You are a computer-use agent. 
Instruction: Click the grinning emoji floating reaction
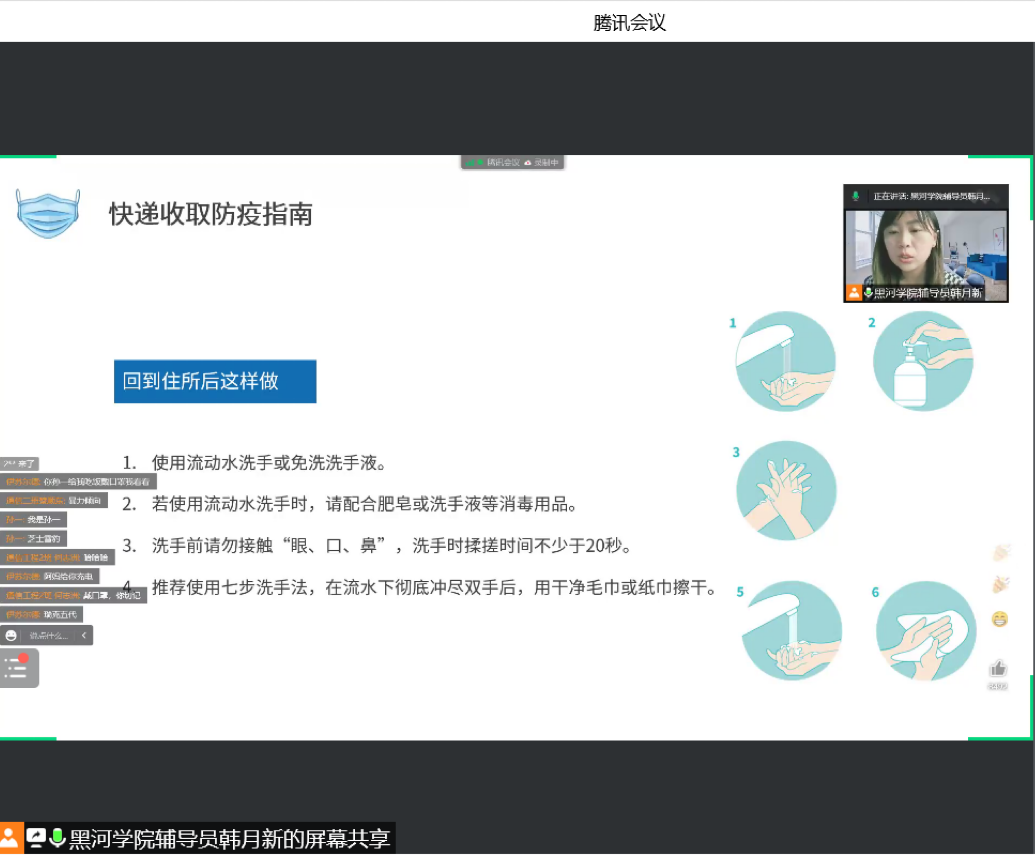[x=1000, y=619]
